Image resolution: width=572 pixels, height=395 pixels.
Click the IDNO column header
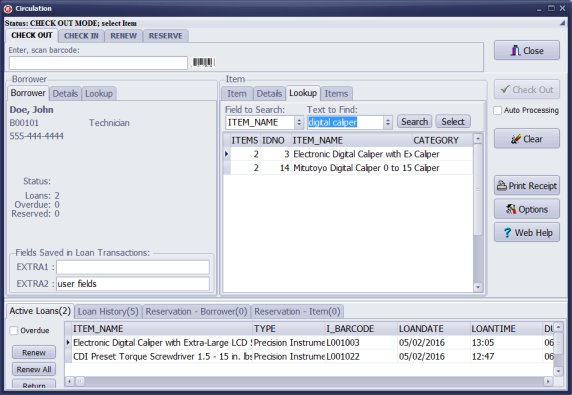tap(275, 140)
